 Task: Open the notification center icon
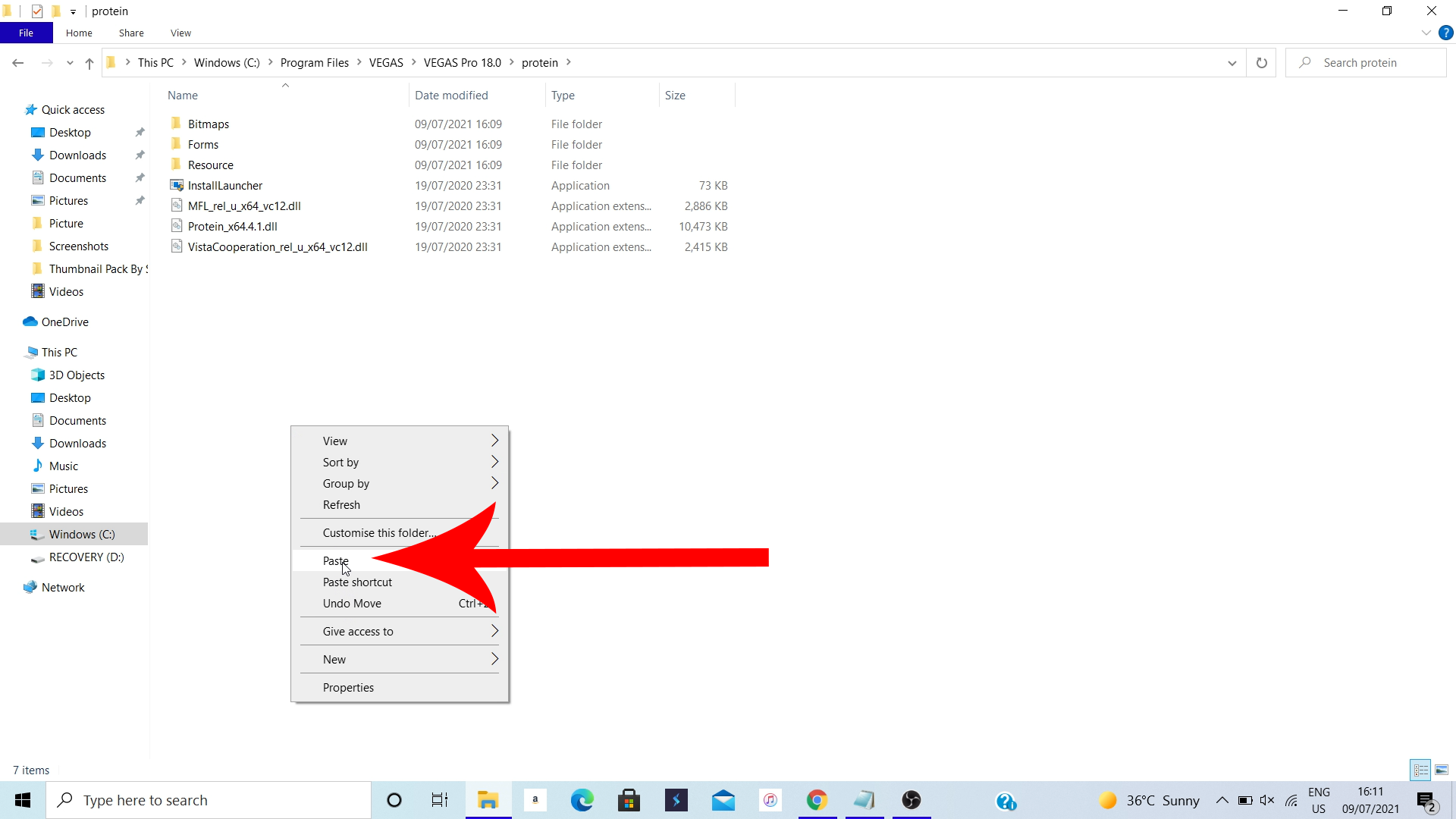[x=1426, y=801]
